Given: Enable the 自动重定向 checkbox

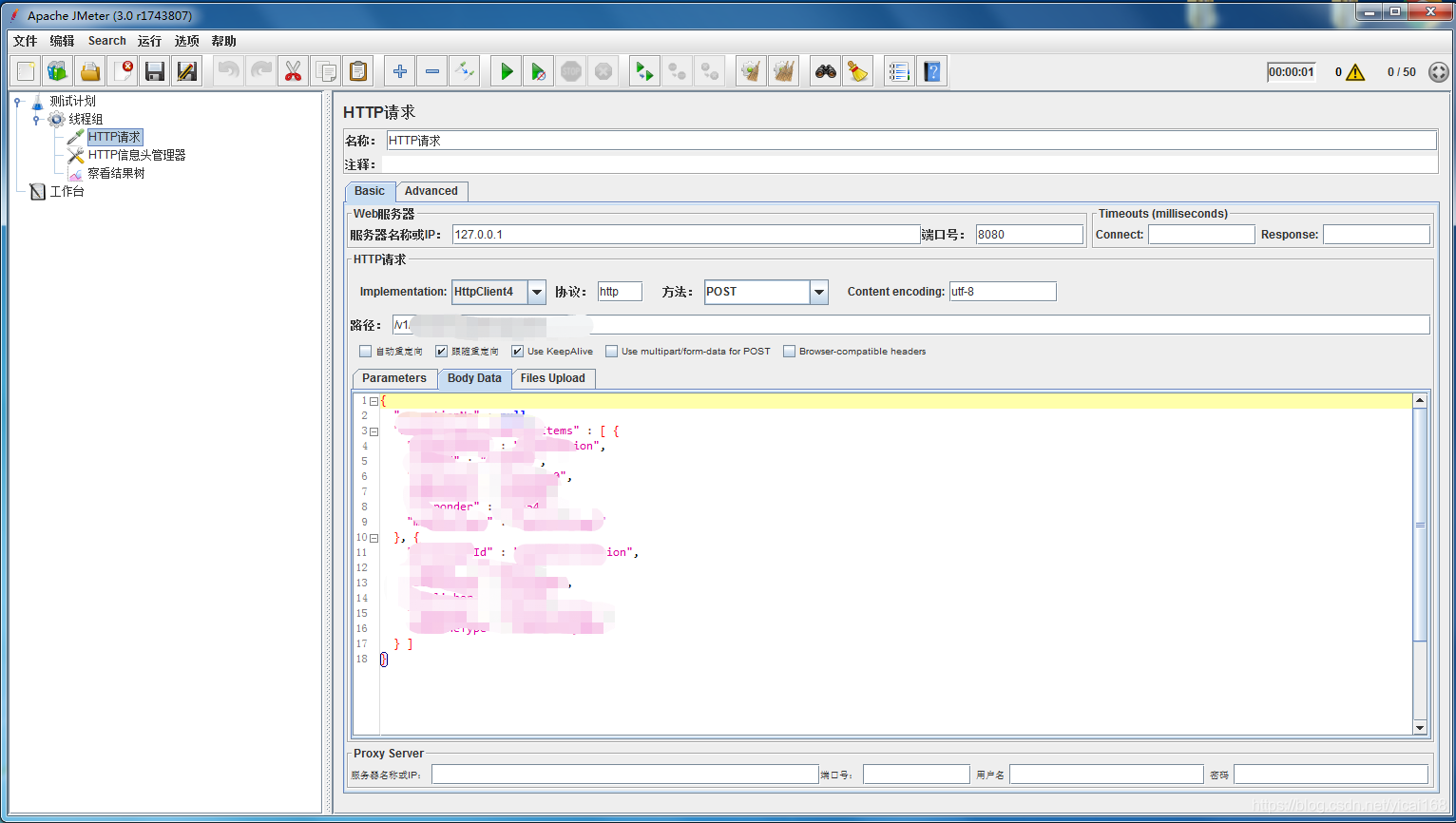Looking at the screenshot, I should click(x=366, y=352).
